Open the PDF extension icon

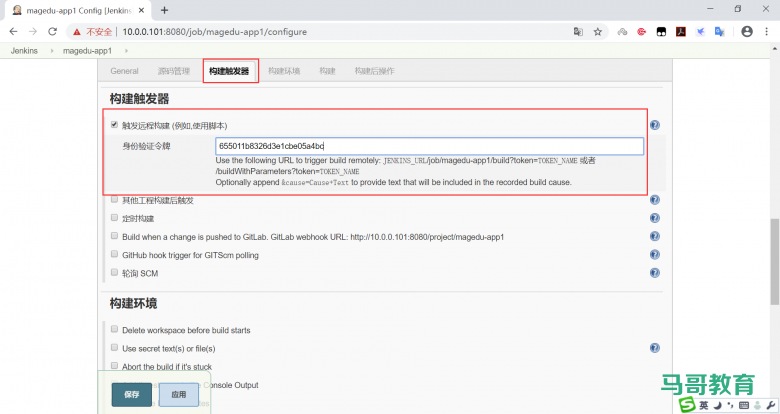pyautogui.click(x=681, y=32)
